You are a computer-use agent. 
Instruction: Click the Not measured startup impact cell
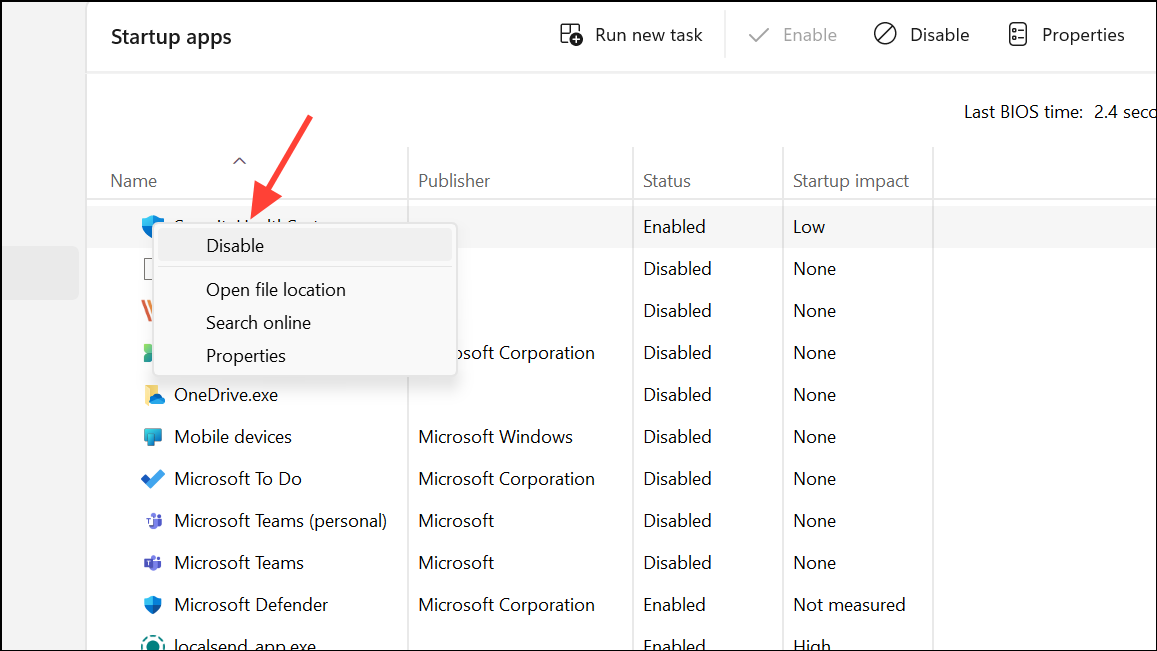[x=849, y=605]
